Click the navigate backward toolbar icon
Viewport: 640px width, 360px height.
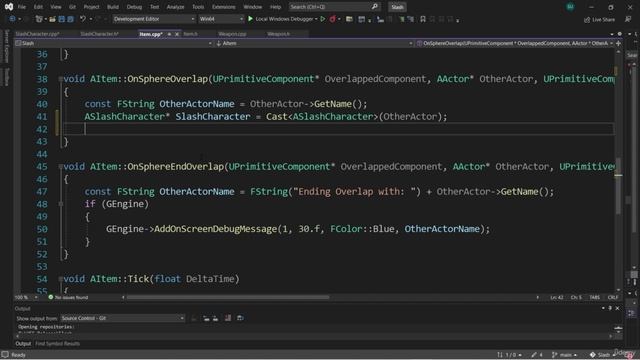pyautogui.click(x=12, y=19)
